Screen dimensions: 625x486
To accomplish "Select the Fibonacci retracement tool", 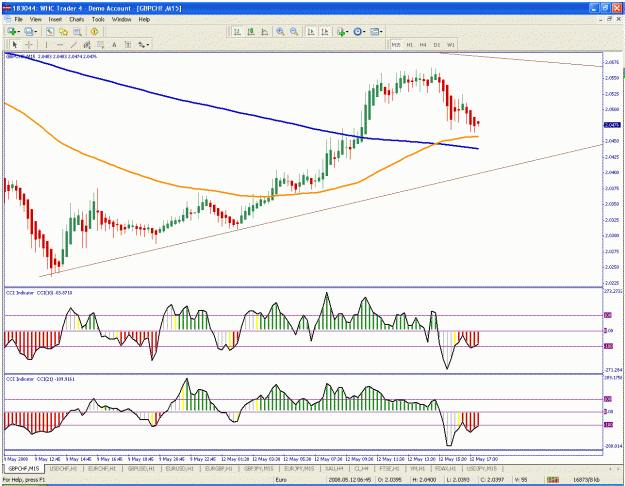I will 101,45.
